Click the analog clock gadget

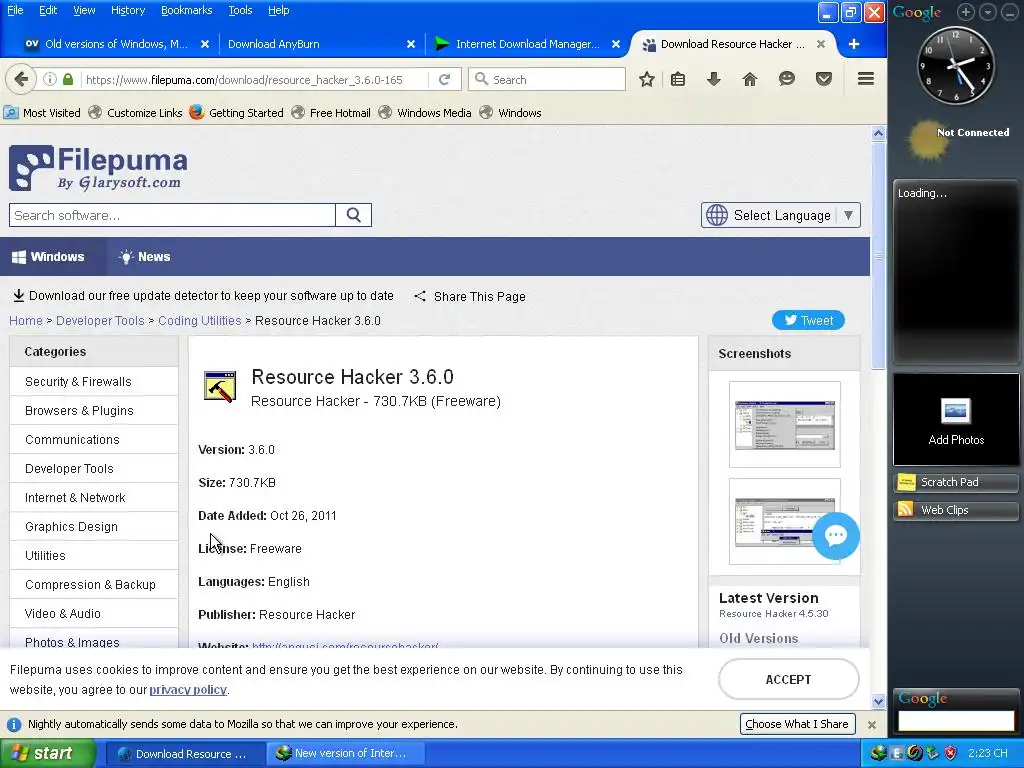(x=956, y=65)
